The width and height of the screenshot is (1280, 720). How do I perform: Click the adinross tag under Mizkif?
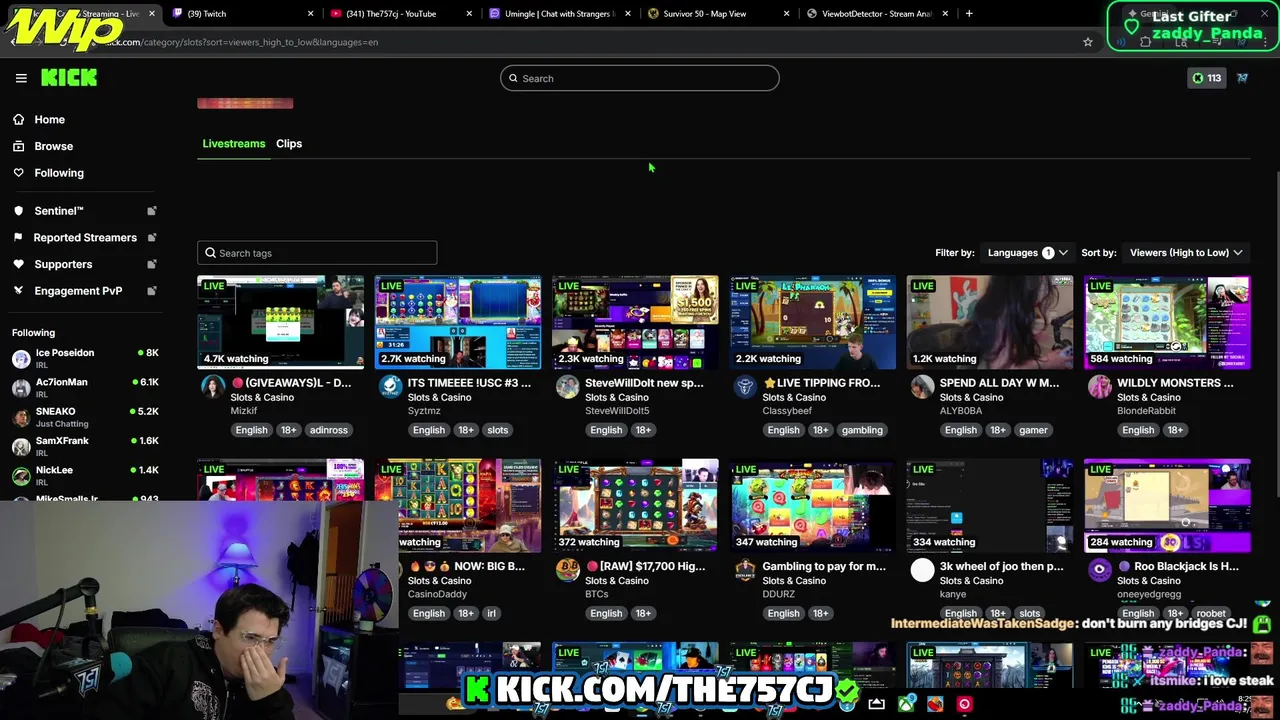pyautogui.click(x=329, y=430)
